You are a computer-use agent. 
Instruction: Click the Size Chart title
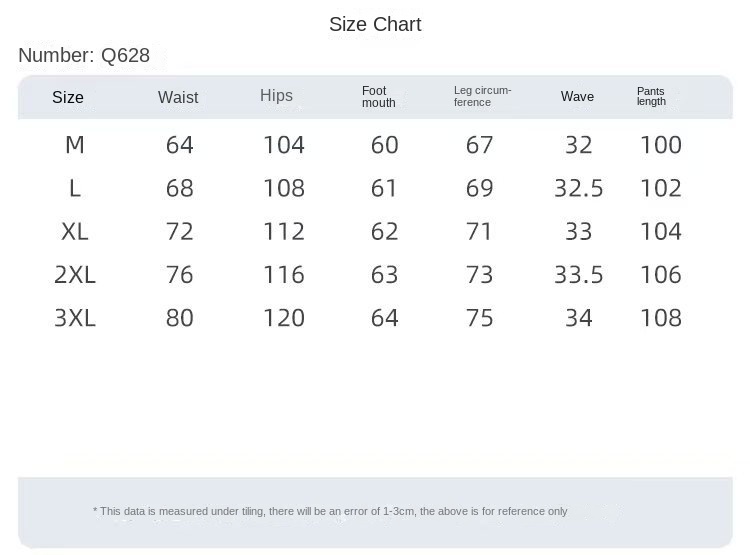point(375,25)
